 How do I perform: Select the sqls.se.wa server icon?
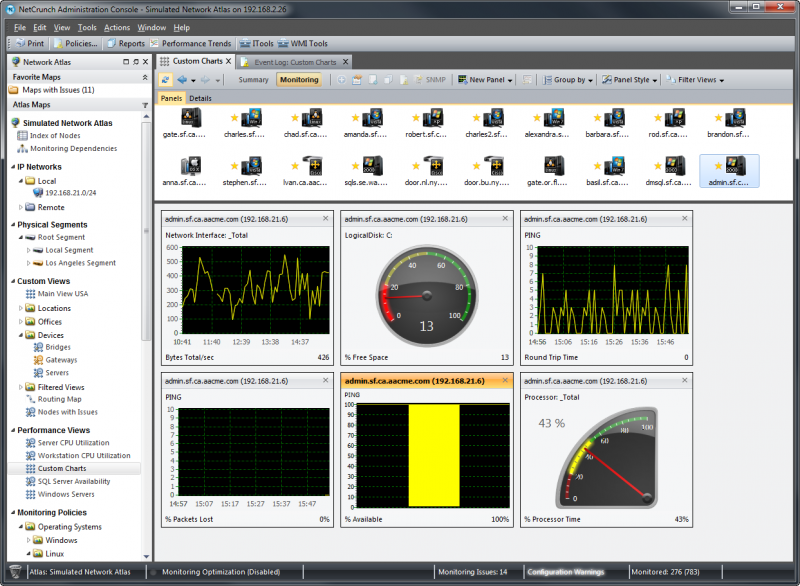(x=371, y=166)
